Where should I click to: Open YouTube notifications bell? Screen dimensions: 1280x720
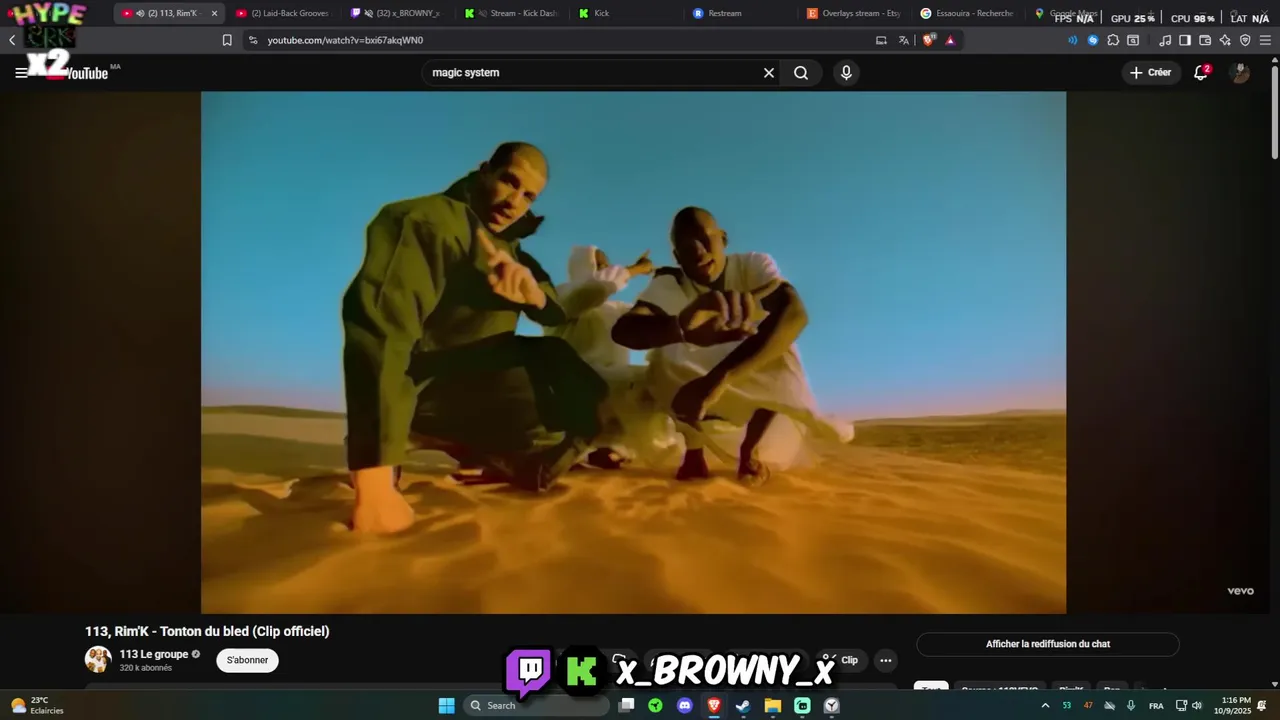click(1201, 72)
